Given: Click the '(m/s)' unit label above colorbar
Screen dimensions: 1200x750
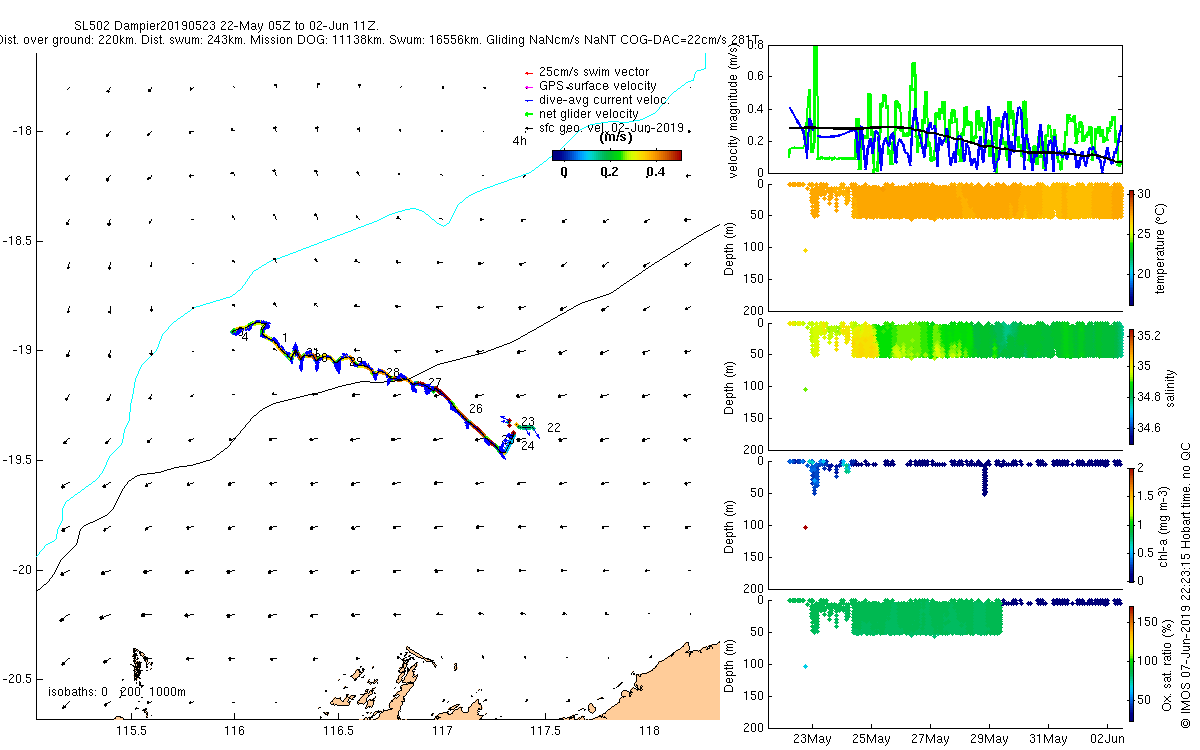Looking at the screenshot, I should pyautogui.click(x=615, y=139).
